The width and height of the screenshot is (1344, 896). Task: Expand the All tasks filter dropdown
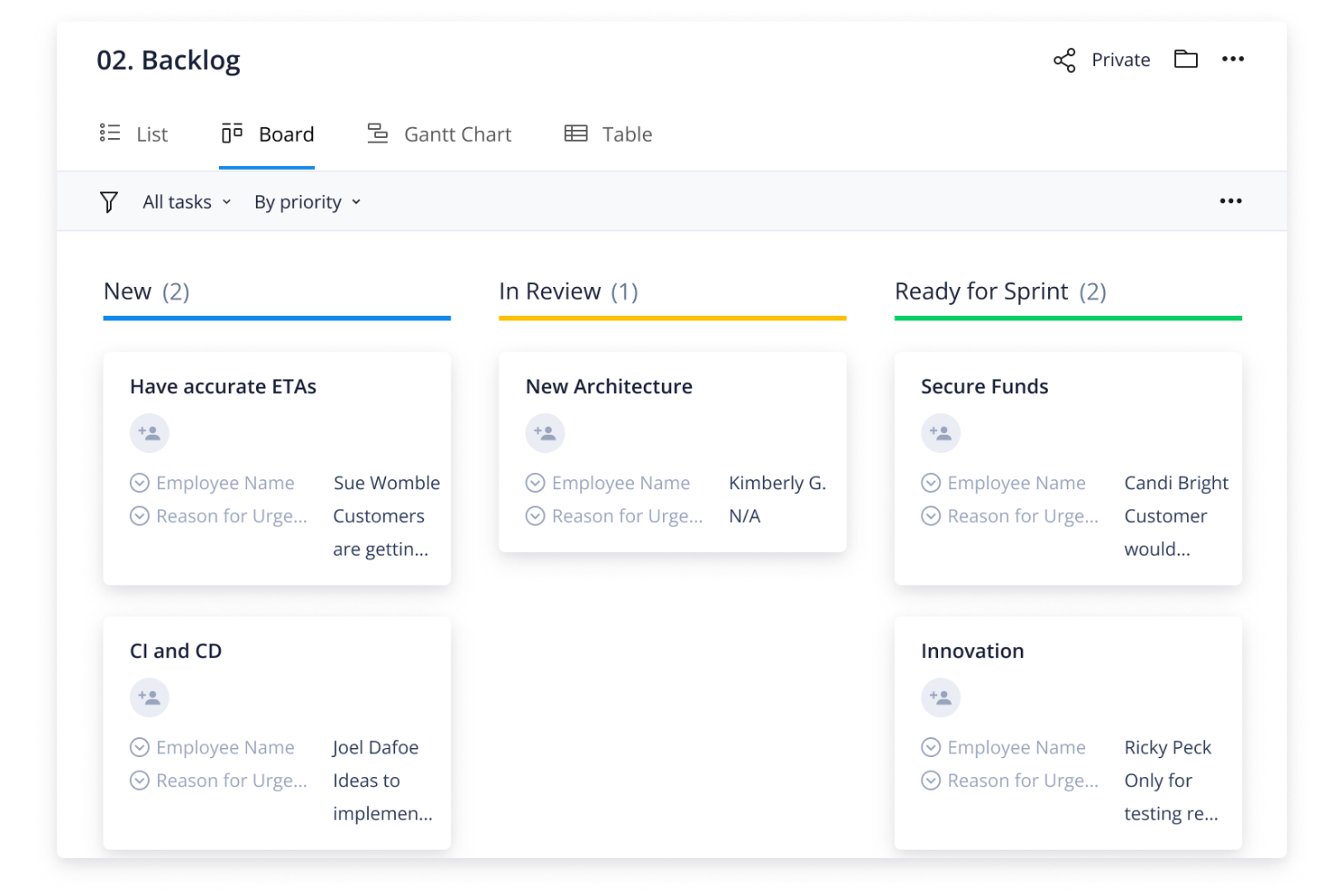click(x=186, y=202)
